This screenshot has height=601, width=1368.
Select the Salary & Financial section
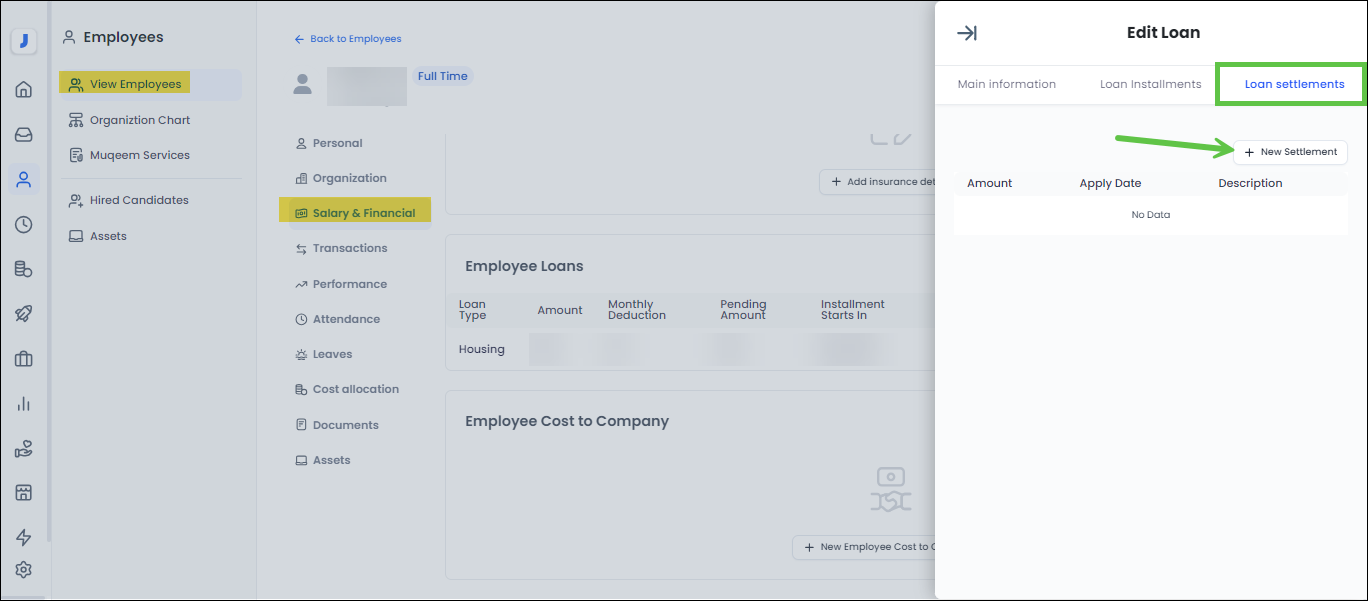point(363,213)
